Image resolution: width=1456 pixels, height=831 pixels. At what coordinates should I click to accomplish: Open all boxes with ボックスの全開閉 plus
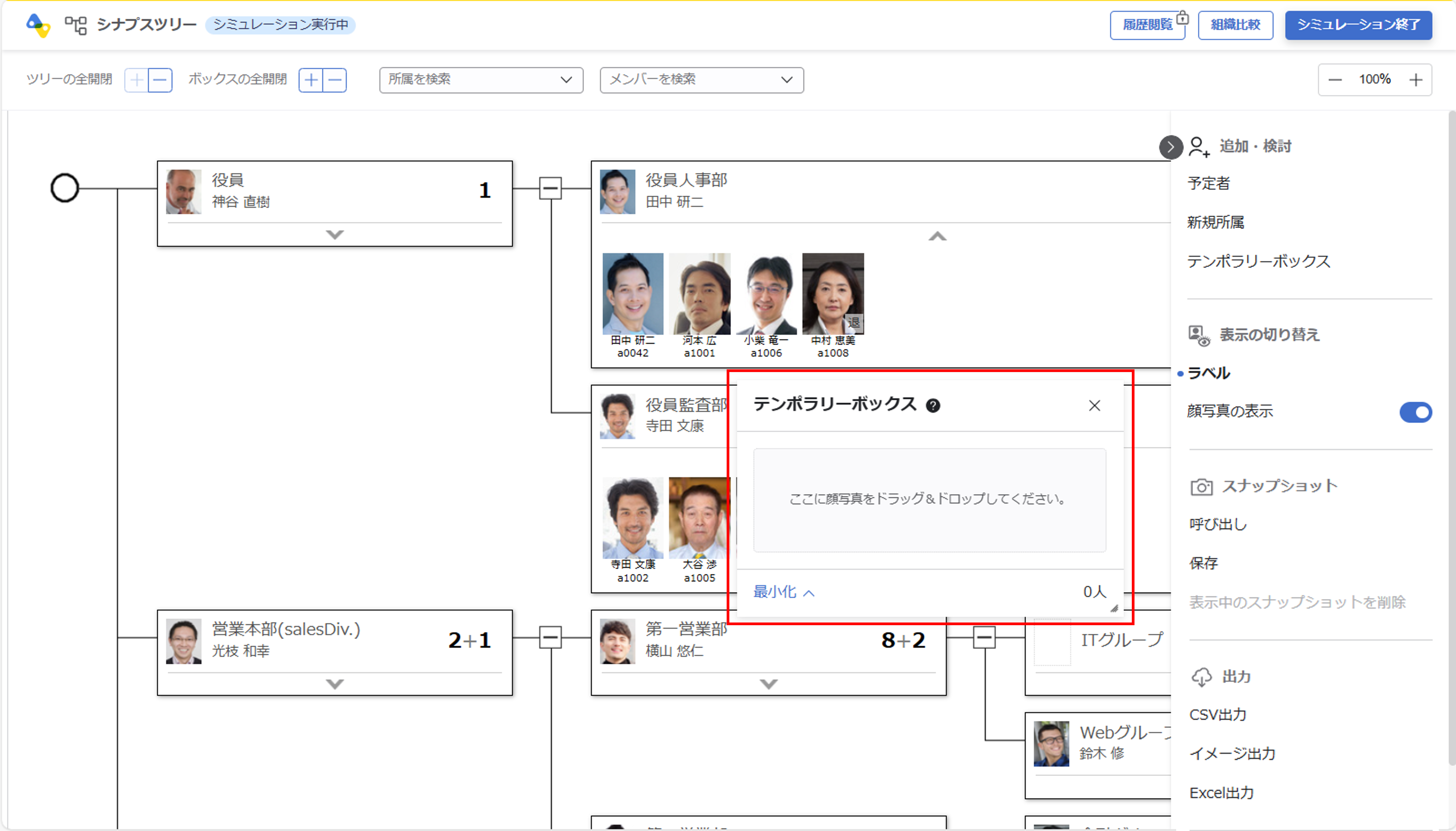(x=311, y=80)
